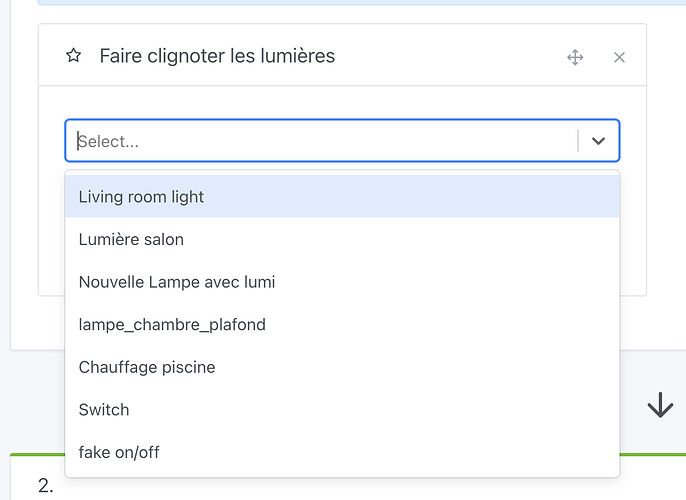Click the move handle icon on the action card

point(575,57)
